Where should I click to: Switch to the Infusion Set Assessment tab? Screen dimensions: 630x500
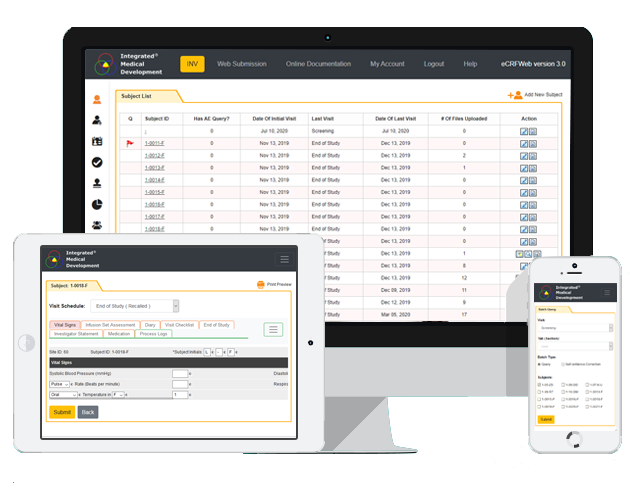point(108,325)
